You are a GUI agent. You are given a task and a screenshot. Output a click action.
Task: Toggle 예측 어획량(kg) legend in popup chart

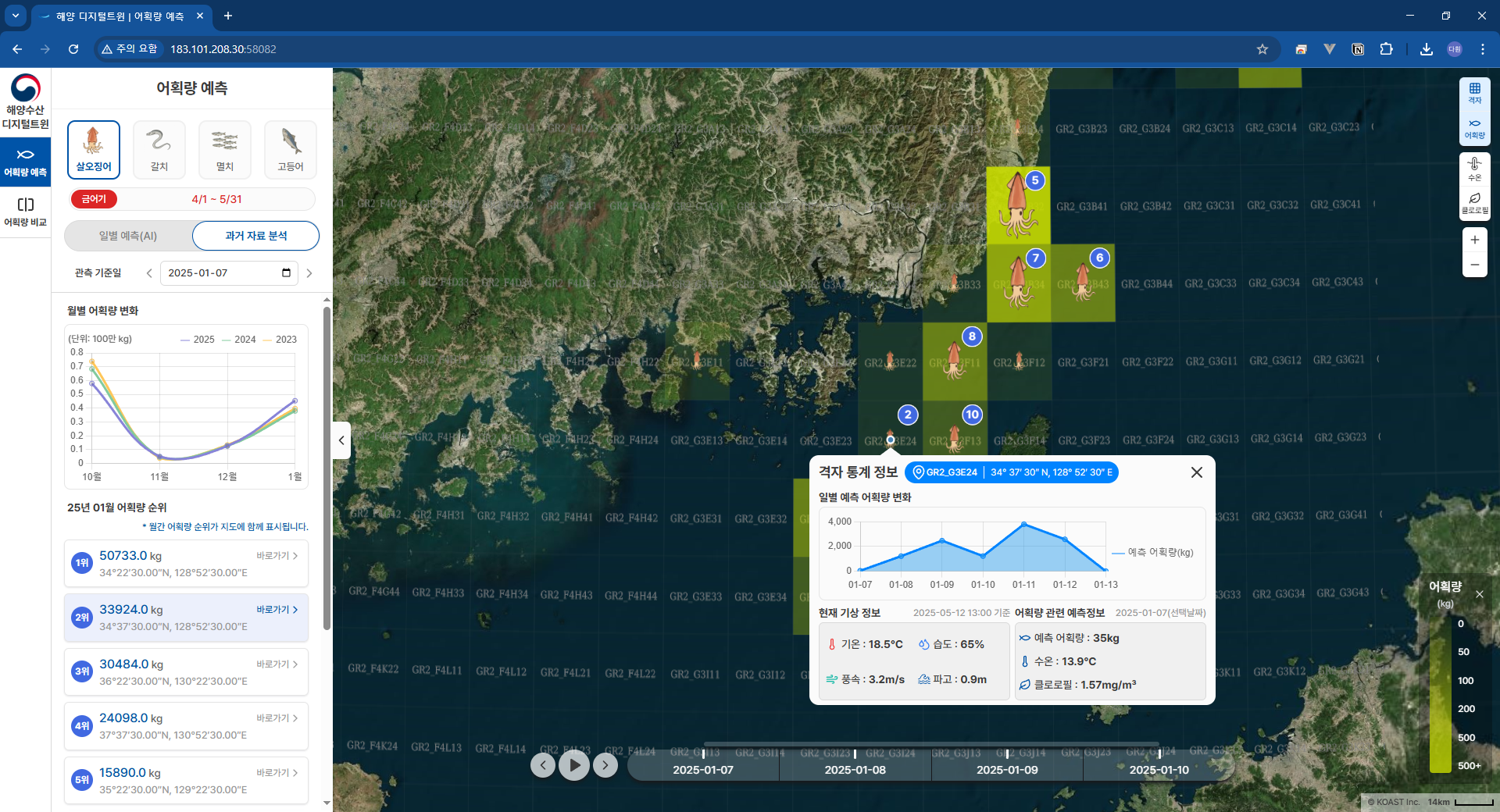pyautogui.click(x=1152, y=553)
